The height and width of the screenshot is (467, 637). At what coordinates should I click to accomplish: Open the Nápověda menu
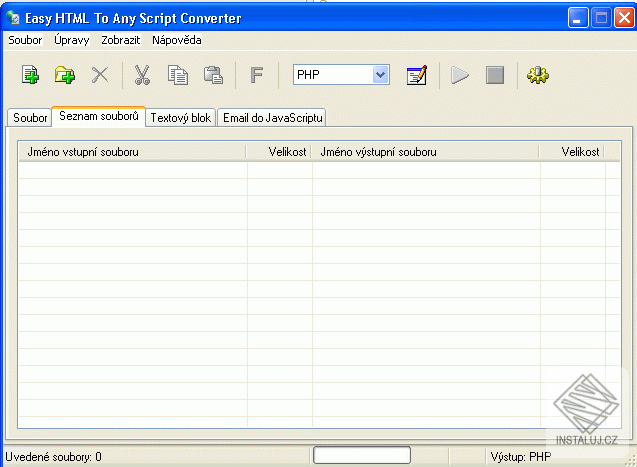[177, 40]
